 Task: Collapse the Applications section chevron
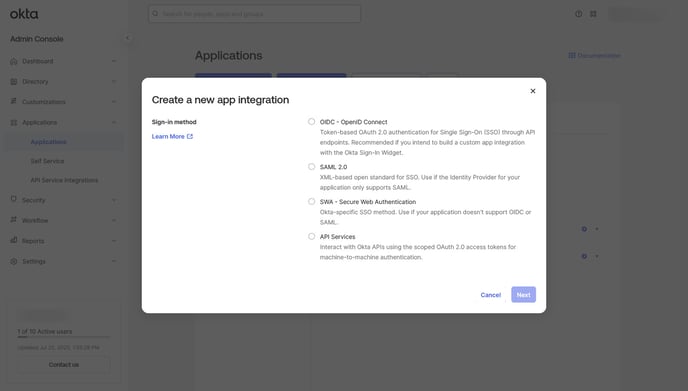coord(114,122)
